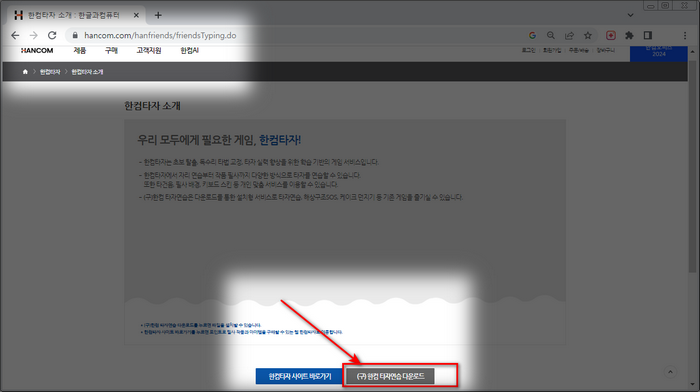The height and width of the screenshot is (392, 700).
Task: Click the 한컴타자 breadcrumb link
Action: [50, 71]
